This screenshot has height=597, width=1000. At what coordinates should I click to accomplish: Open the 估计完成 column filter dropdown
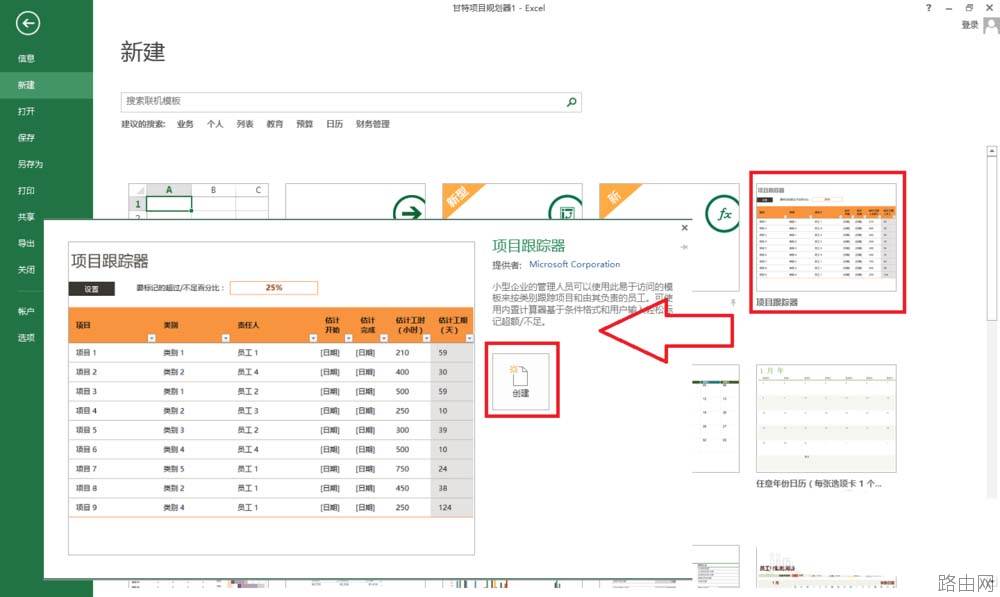384,338
